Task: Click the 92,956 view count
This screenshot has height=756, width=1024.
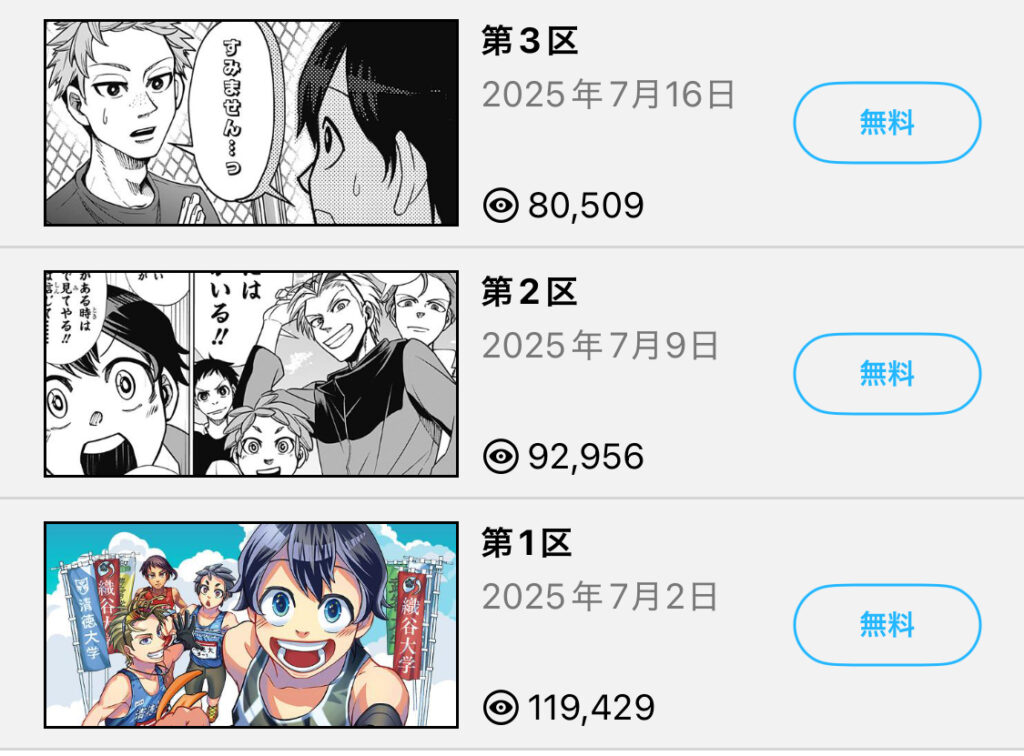Action: (x=586, y=456)
